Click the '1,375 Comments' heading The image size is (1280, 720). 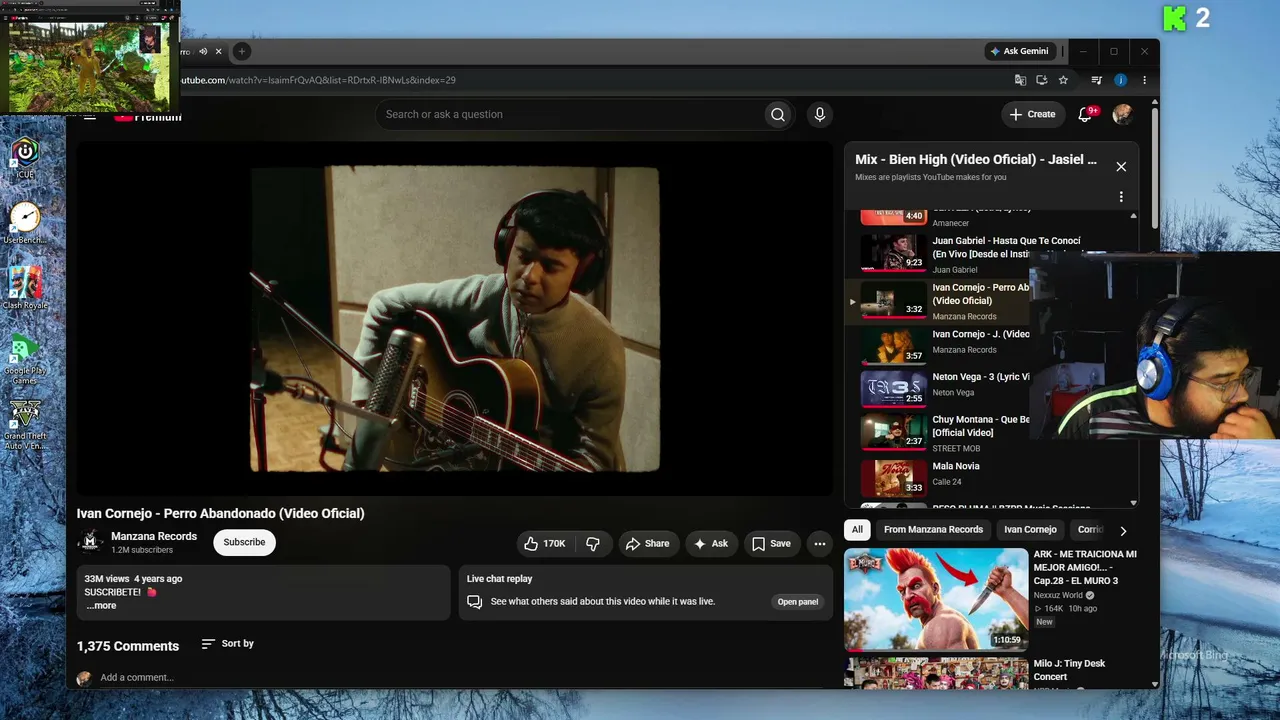[128, 646]
